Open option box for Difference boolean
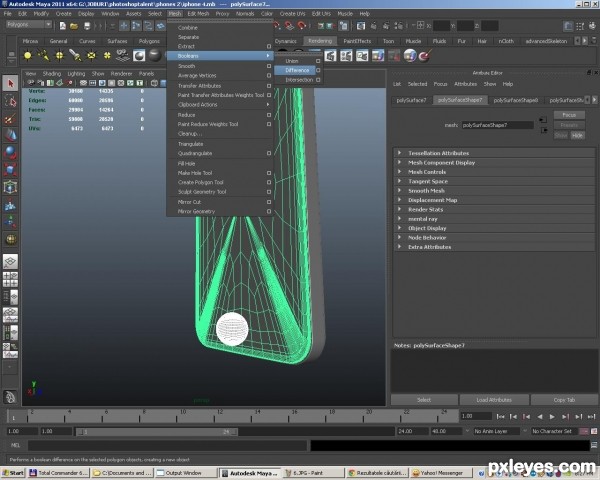This screenshot has width=600, height=480. point(318,70)
